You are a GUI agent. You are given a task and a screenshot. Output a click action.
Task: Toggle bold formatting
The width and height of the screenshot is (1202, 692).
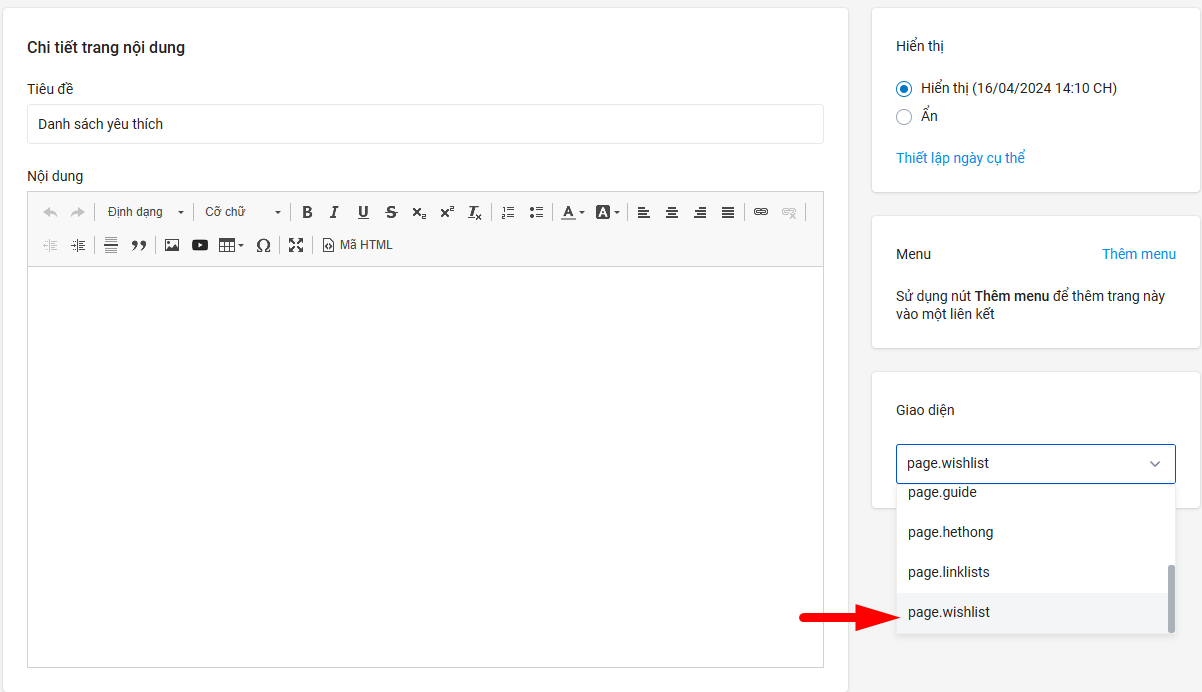307,212
